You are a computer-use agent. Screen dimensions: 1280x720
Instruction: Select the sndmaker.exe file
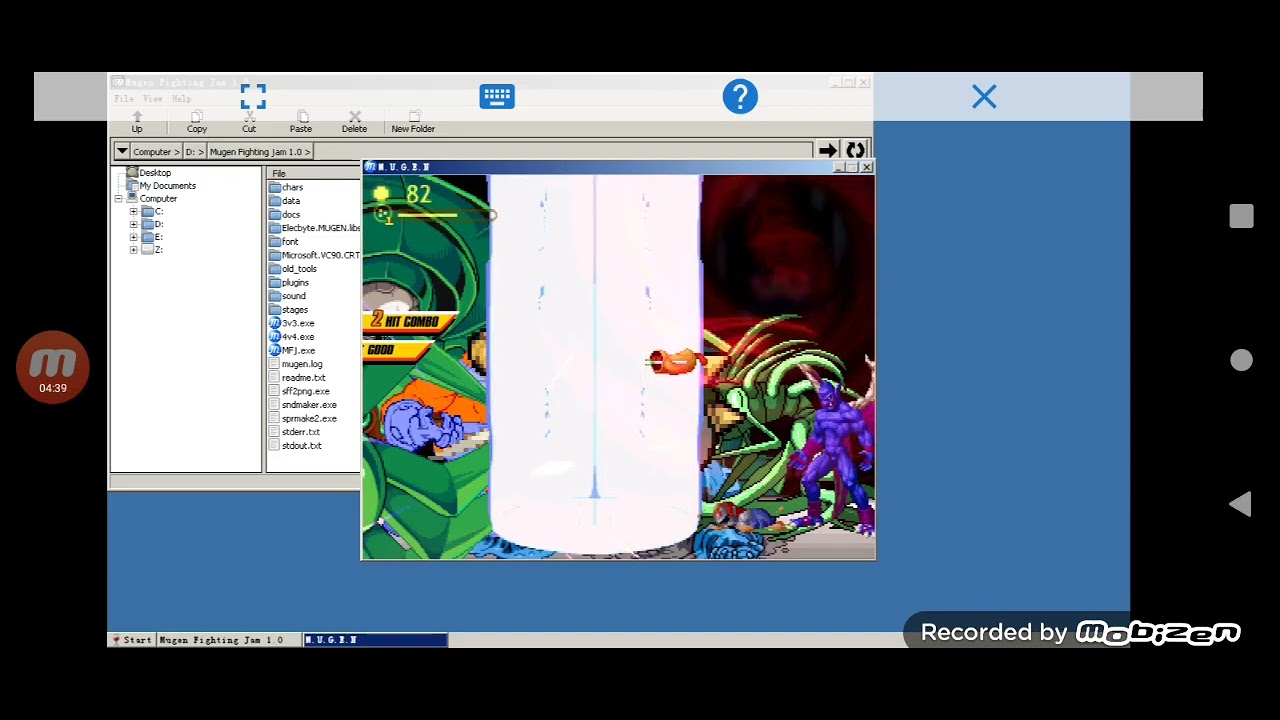(303, 405)
